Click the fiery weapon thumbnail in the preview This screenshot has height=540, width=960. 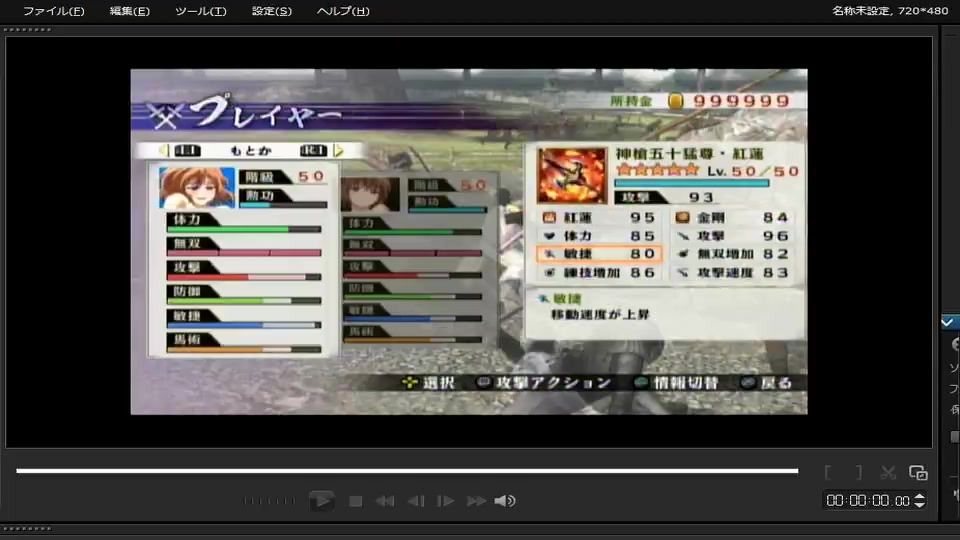tap(572, 175)
